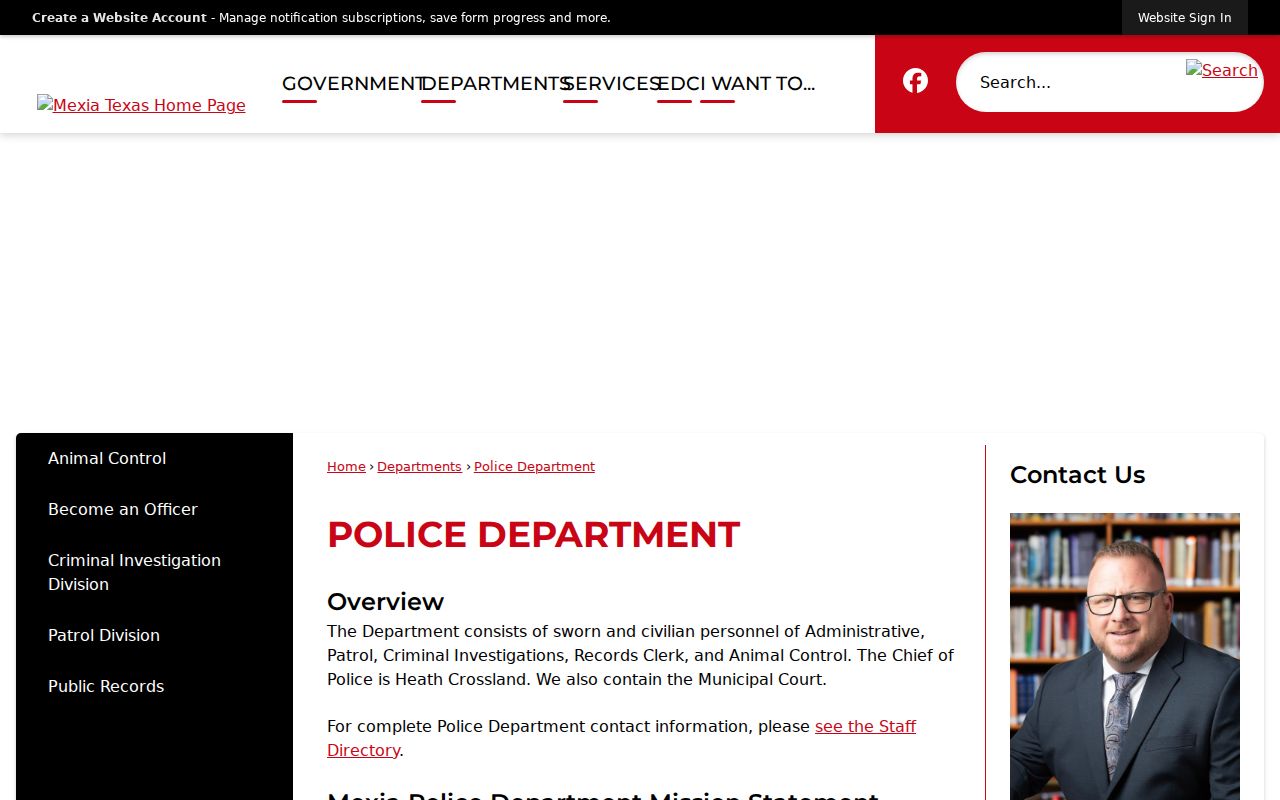Open the EDC menu
The height and width of the screenshot is (800, 1280).
tap(676, 84)
